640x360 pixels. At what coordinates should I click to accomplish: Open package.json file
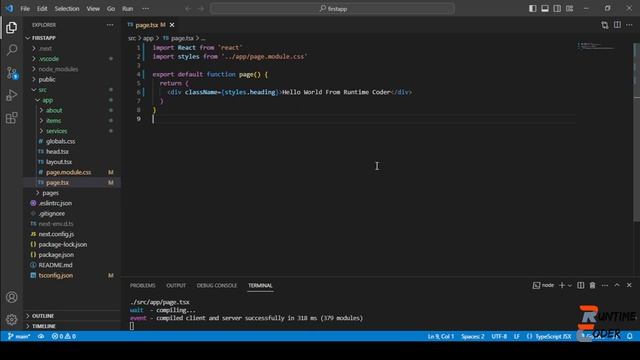[x=72, y=255]
